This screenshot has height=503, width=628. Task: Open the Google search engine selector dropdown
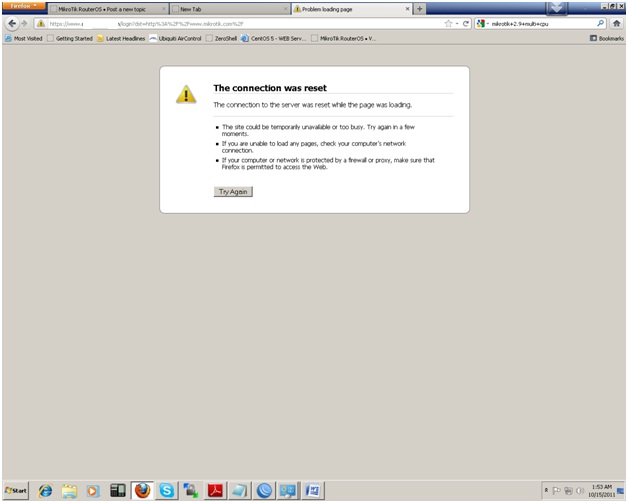pos(483,24)
